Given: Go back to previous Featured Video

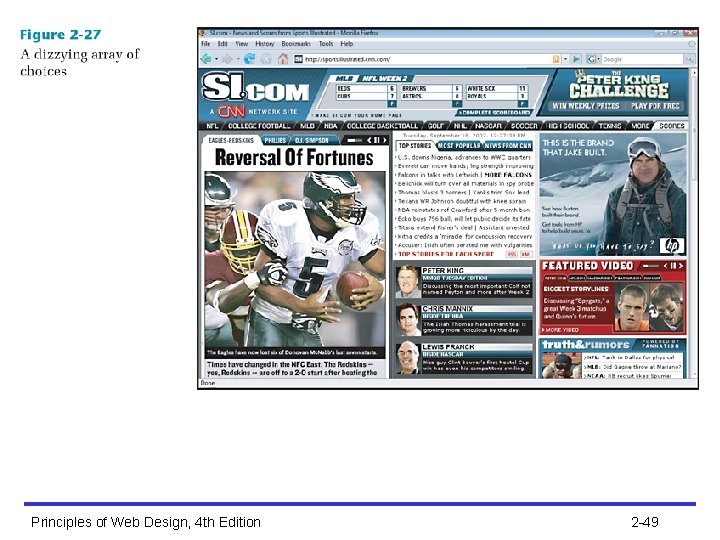Looking at the screenshot, I should coord(665,266).
